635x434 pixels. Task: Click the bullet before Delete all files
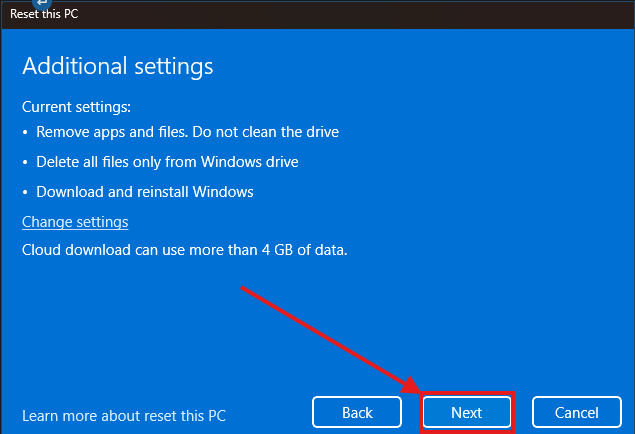[26, 162]
